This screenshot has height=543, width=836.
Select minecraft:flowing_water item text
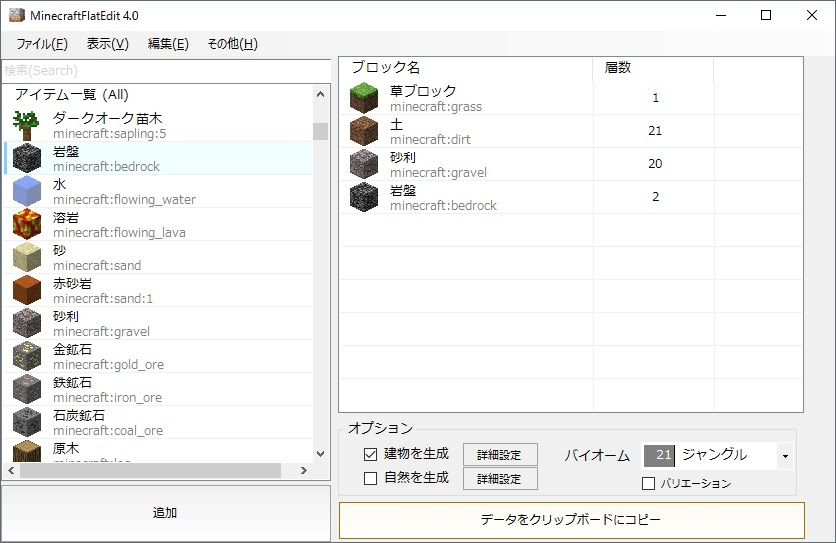pyautogui.click(x=124, y=200)
